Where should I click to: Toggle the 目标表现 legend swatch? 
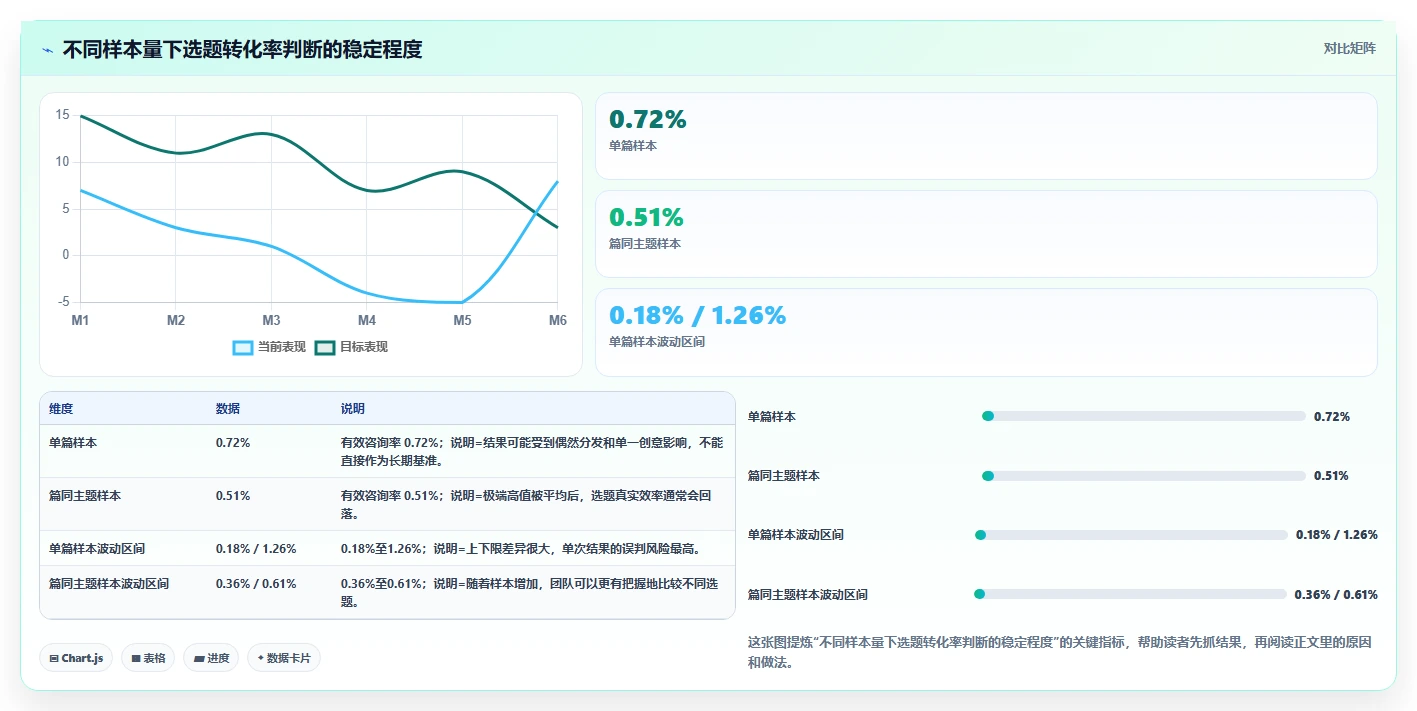tap(325, 347)
